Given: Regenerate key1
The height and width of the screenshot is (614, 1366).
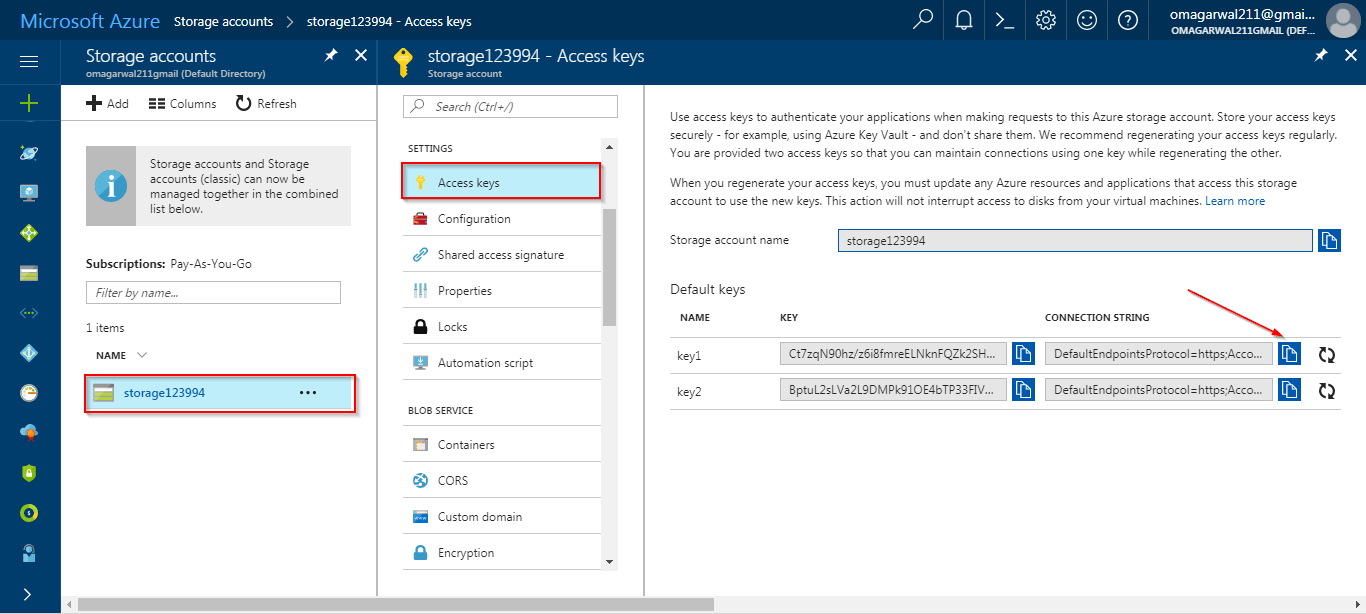Looking at the screenshot, I should click(1327, 355).
